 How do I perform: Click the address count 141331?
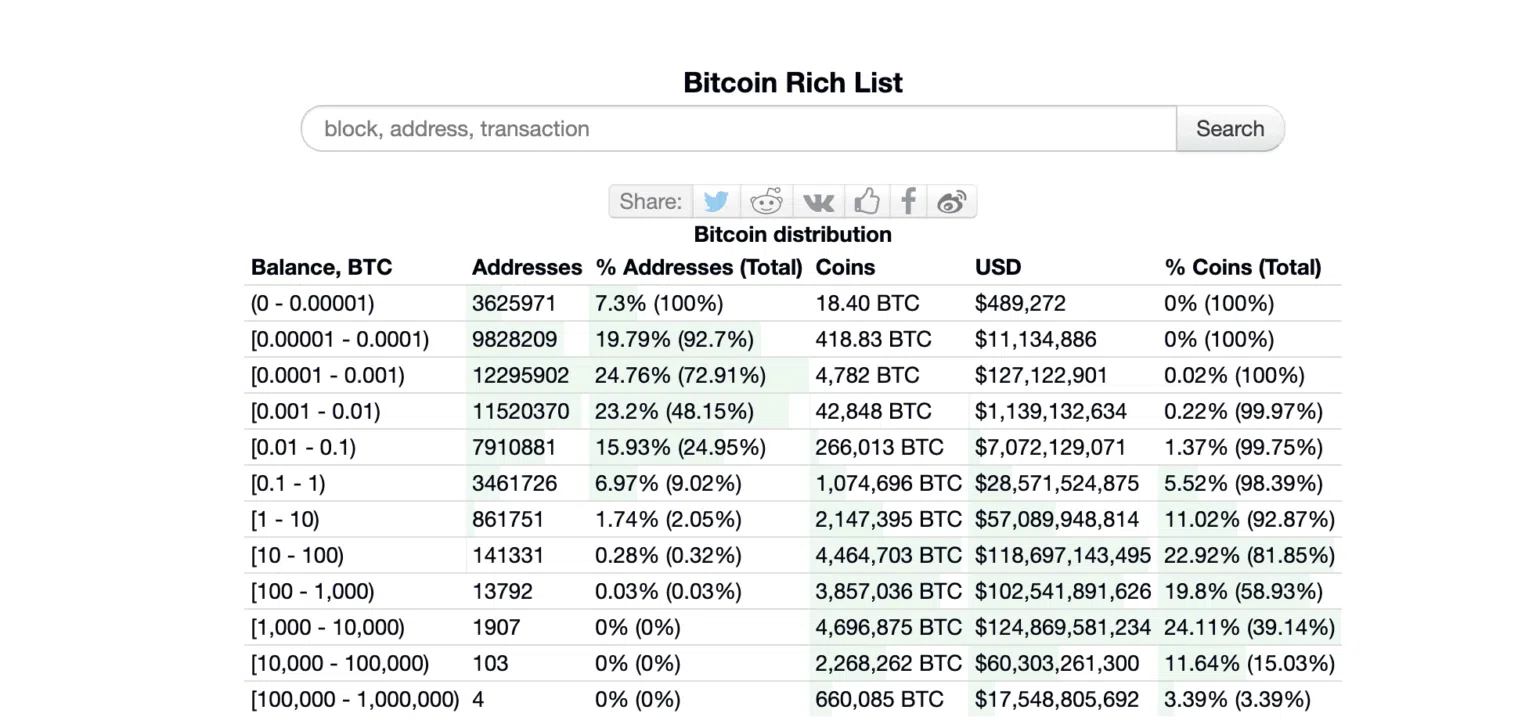tap(508, 555)
